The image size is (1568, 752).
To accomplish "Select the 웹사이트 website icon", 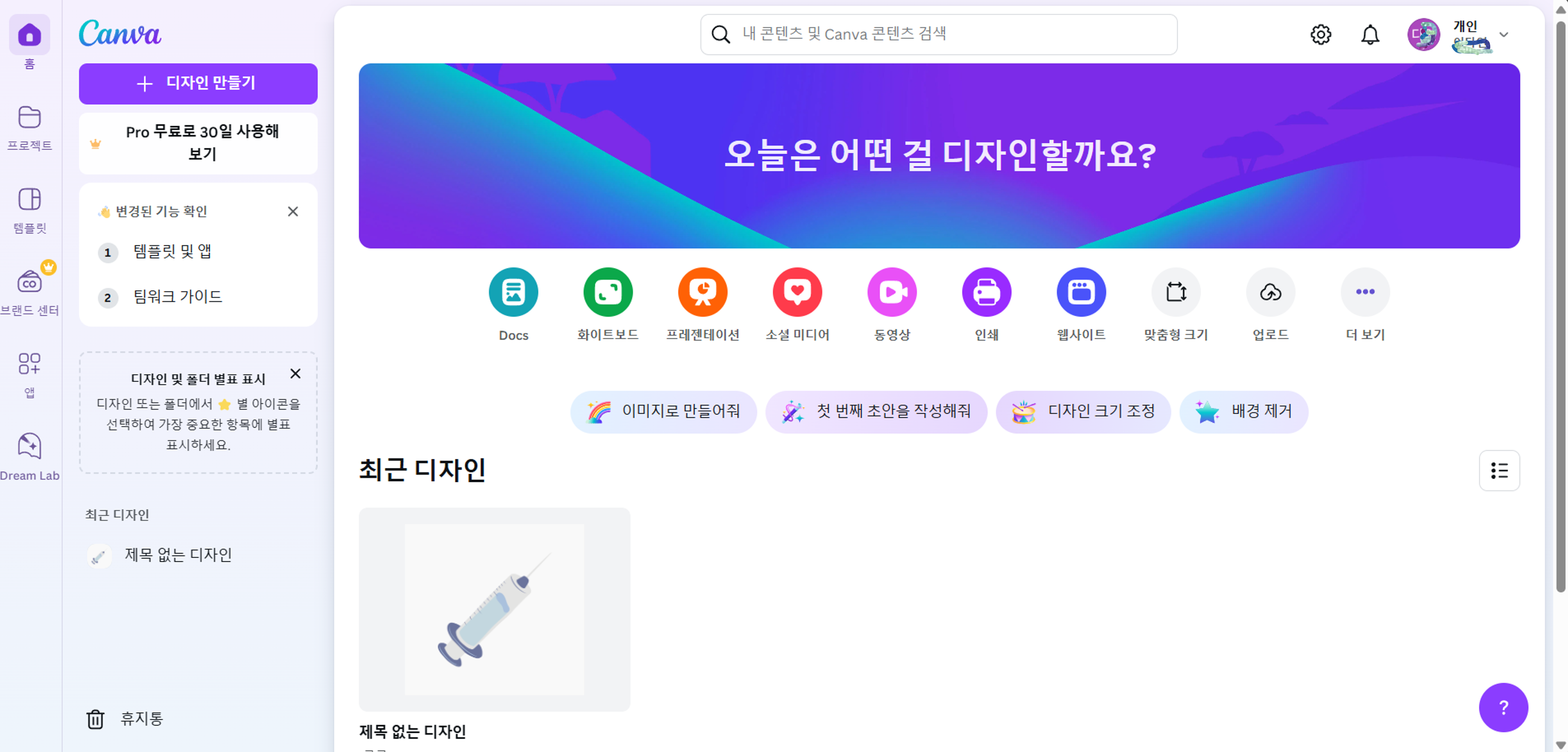I will click(x=1081, y=292).
